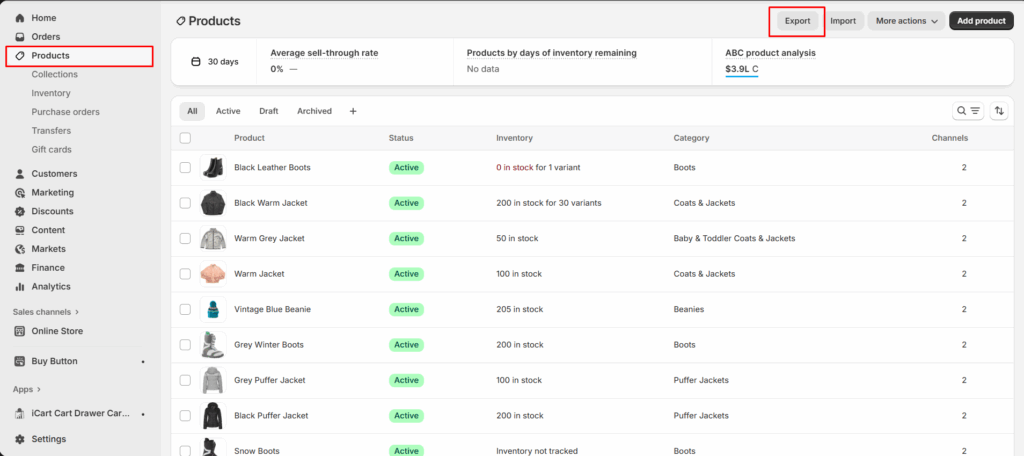Image resolution: width=1024 pixels, height=456 pixels.
Task: Go to Orders in the sidebar
Action: [x=45, y=37]
